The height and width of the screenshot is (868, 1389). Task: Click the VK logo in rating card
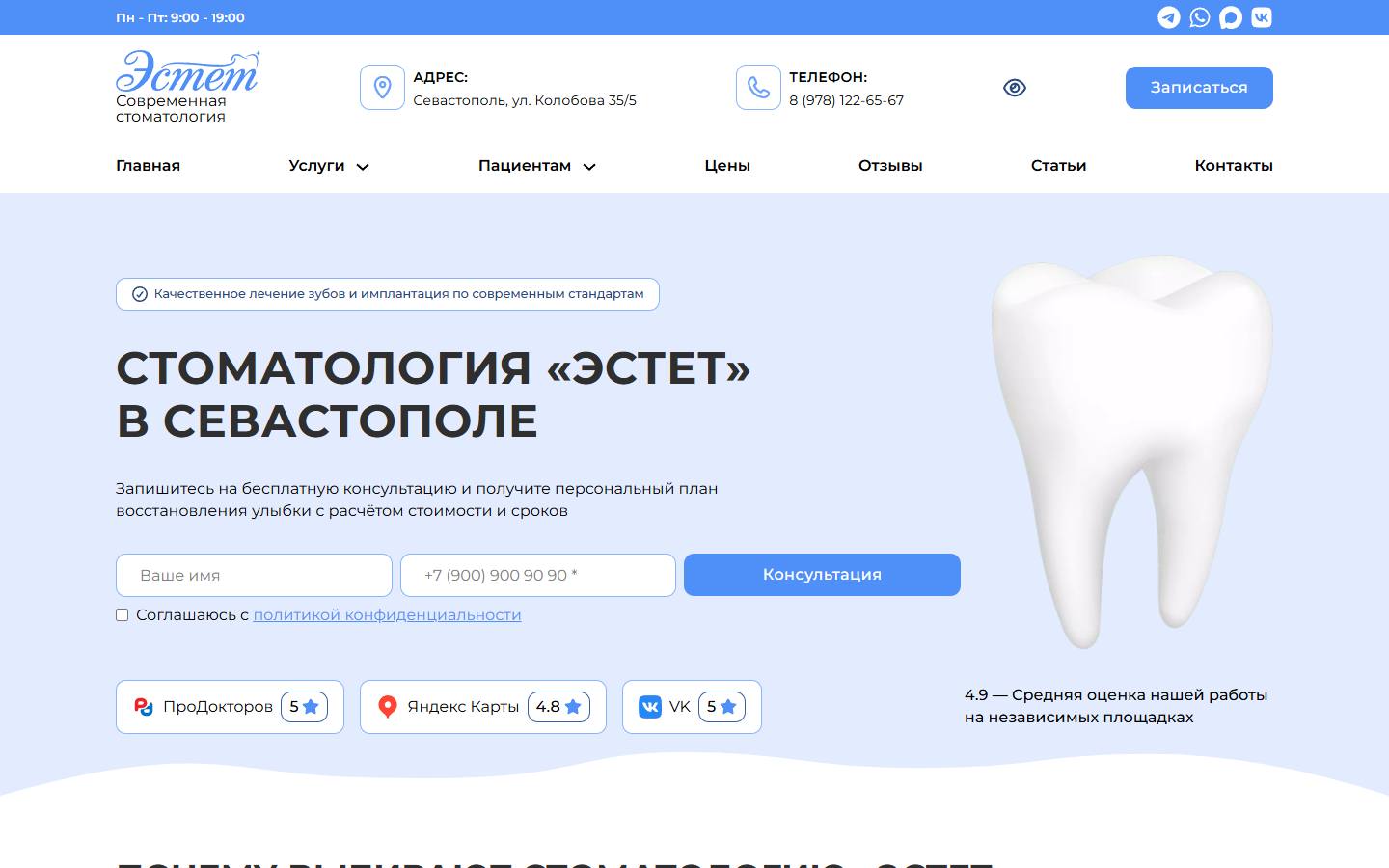[650, 707]
